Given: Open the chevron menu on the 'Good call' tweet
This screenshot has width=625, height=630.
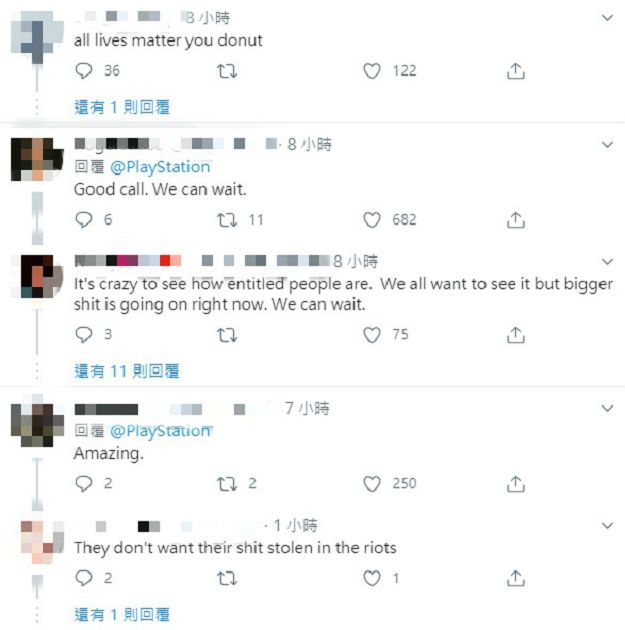Looking at the screenshot, I should click(x=607, y=145).
